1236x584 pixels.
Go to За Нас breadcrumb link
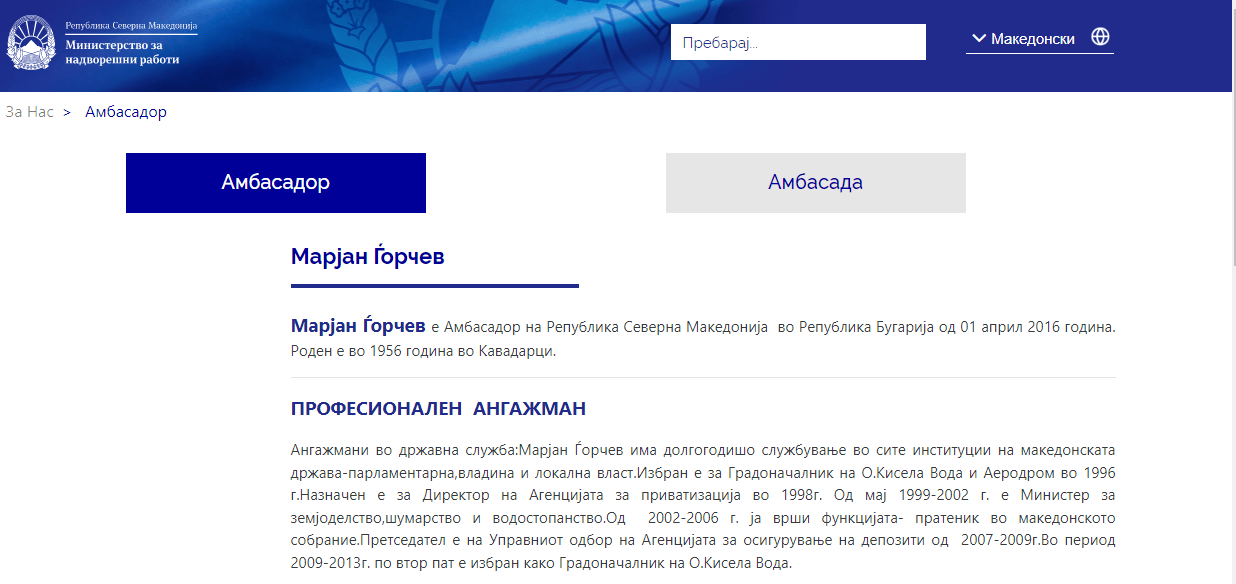29,112
